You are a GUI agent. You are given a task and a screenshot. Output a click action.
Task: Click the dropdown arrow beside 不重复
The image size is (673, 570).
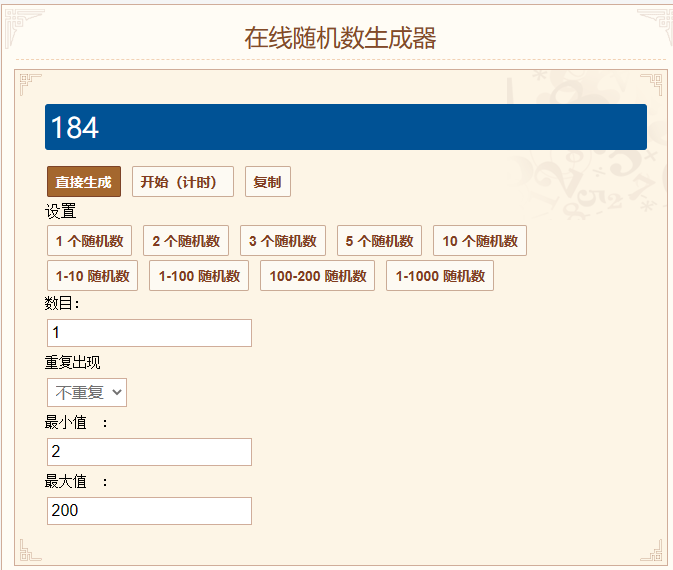(117, 392)
